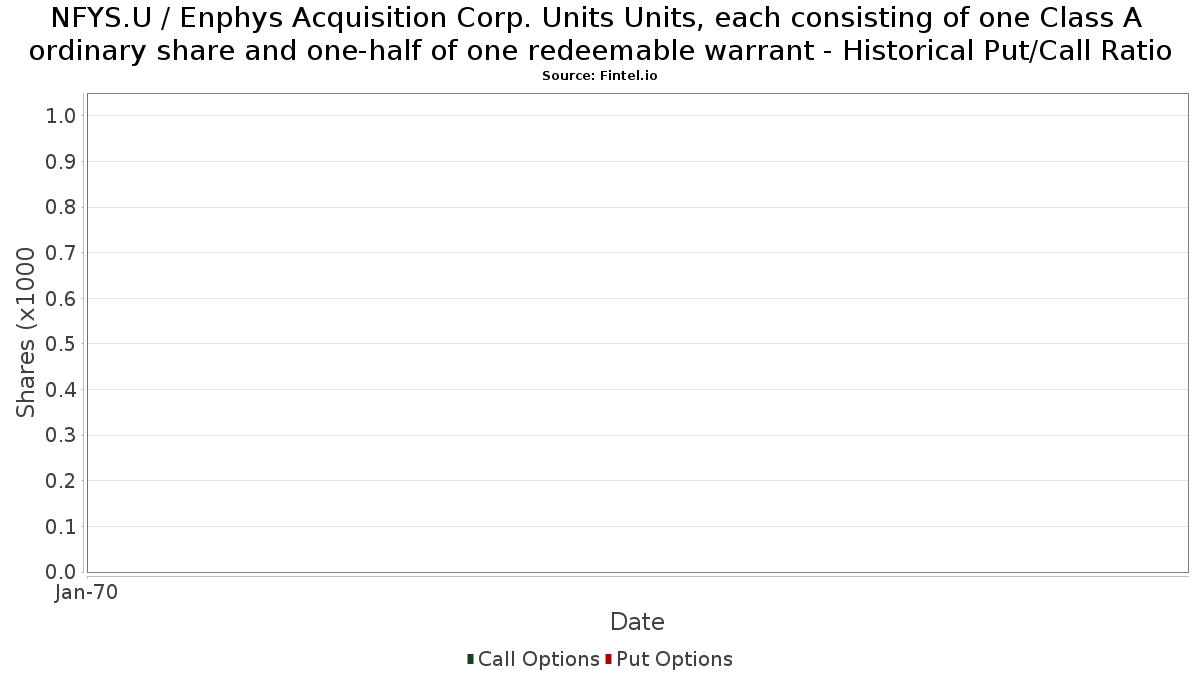The width and height of the screenshot is (1200, 675).
Task: Select the chart title text
Action: coord(600,34)
